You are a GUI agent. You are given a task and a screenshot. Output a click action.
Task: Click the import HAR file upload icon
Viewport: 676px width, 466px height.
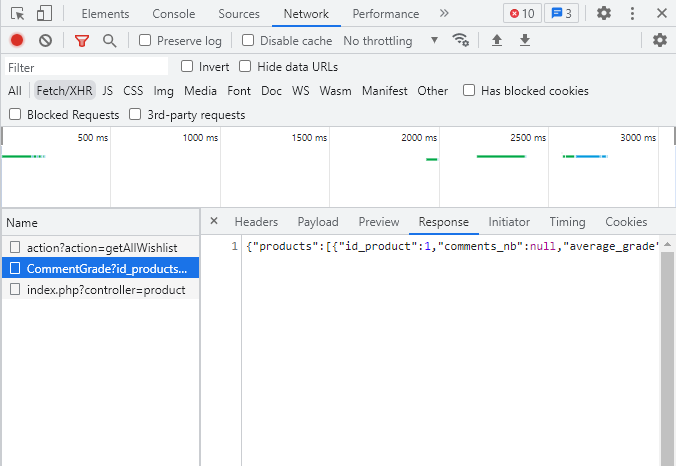tap(497, 40)
